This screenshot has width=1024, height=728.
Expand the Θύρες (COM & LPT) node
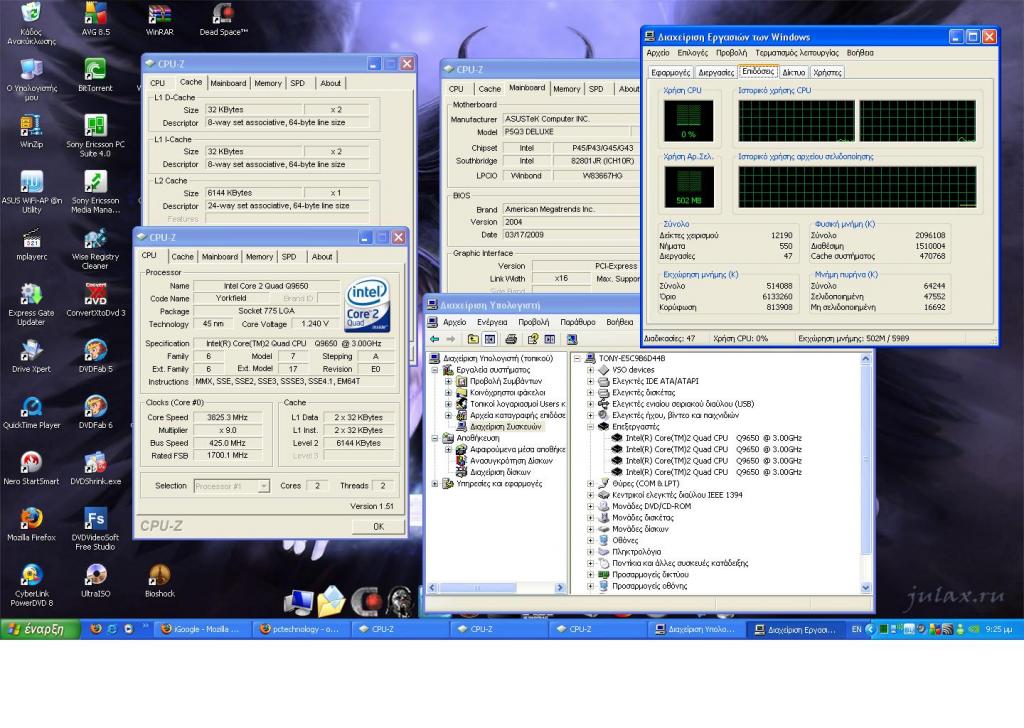click(x=590, y=484)
